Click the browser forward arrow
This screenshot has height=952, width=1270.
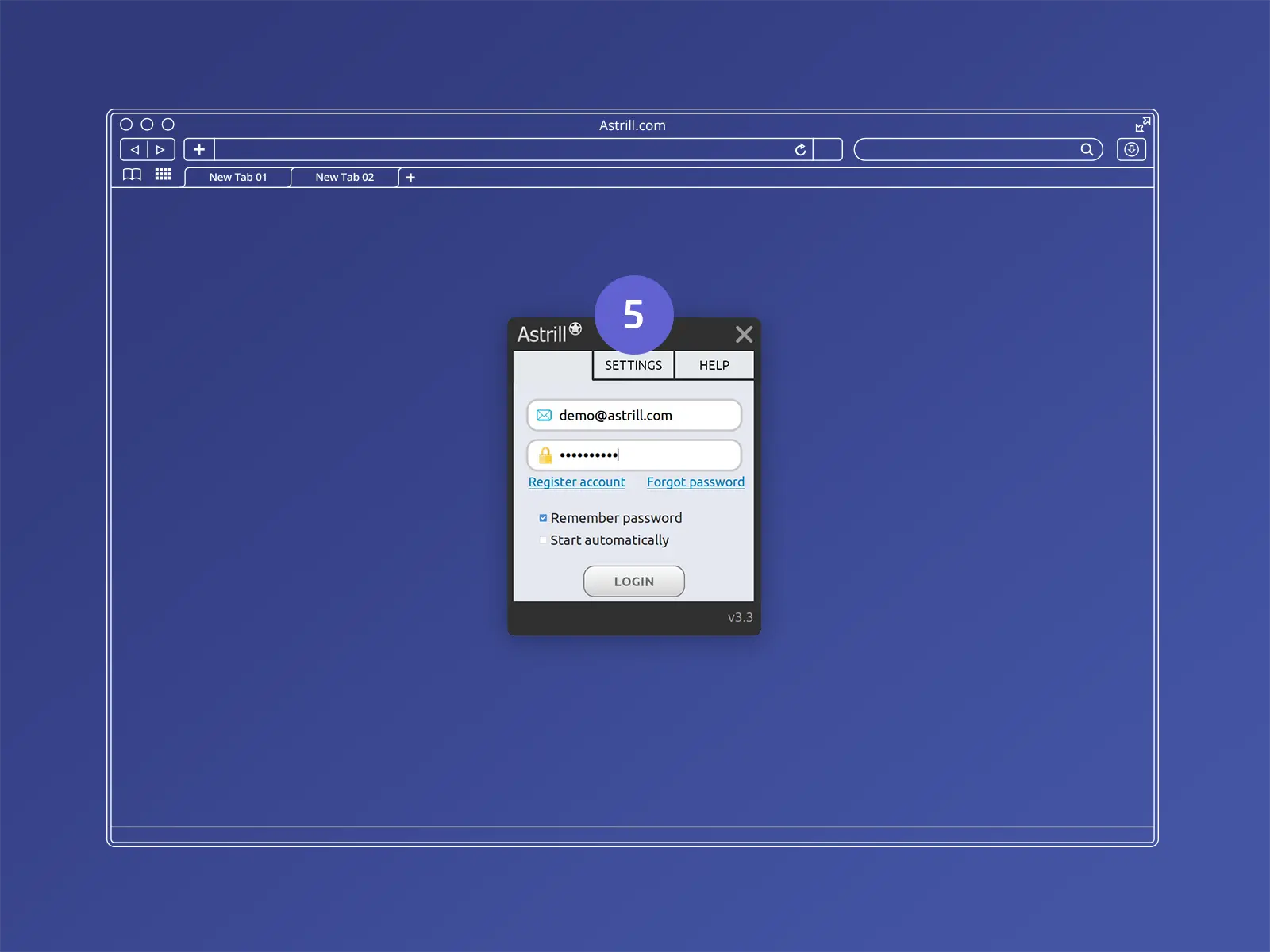click(160, 149)
